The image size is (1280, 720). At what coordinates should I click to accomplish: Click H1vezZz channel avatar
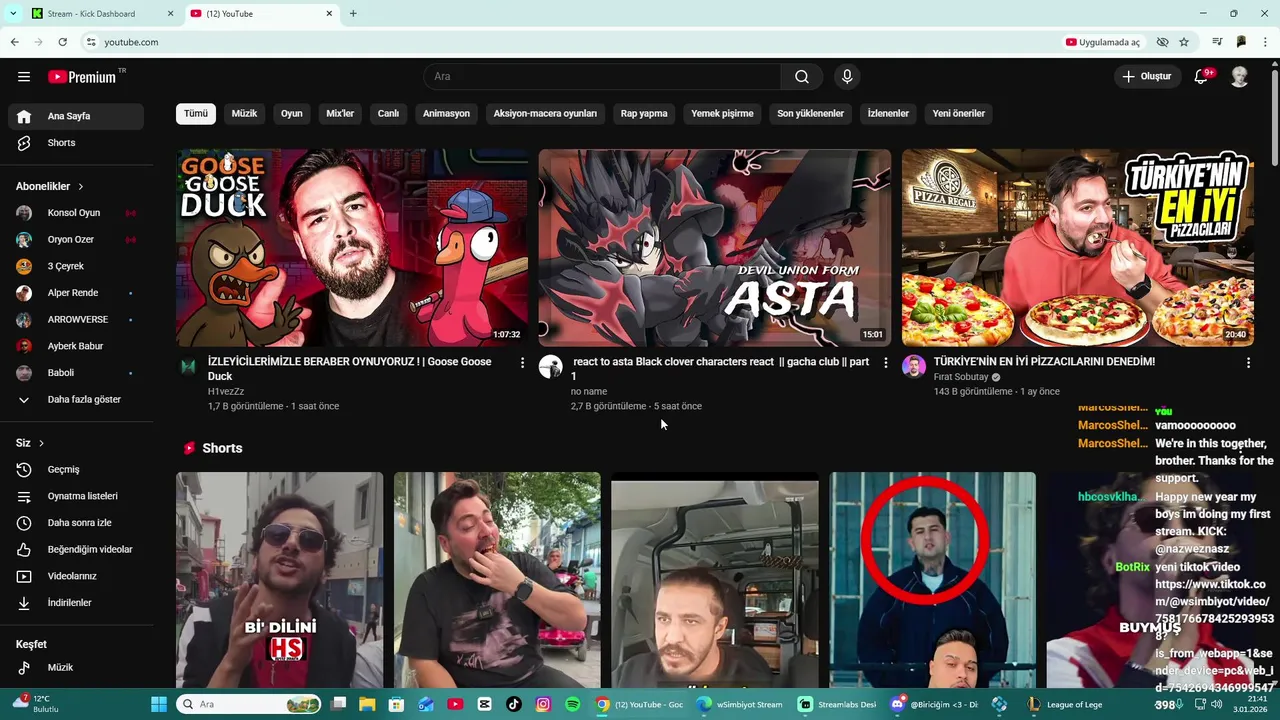188,366
